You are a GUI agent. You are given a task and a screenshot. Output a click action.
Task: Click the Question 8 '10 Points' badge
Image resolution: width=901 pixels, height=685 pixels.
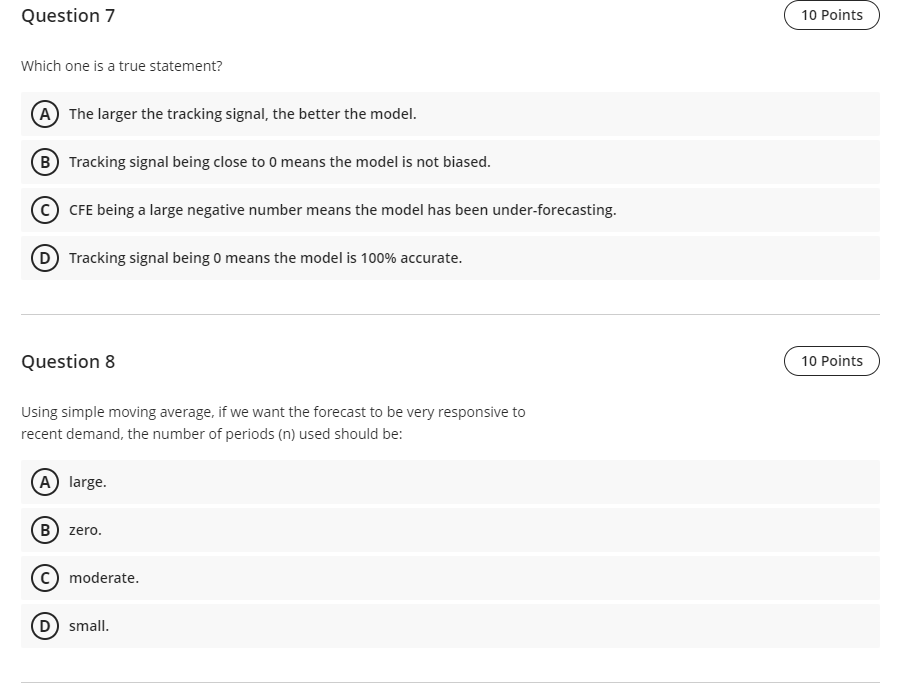pyautogui.click(x=831, y=361)
